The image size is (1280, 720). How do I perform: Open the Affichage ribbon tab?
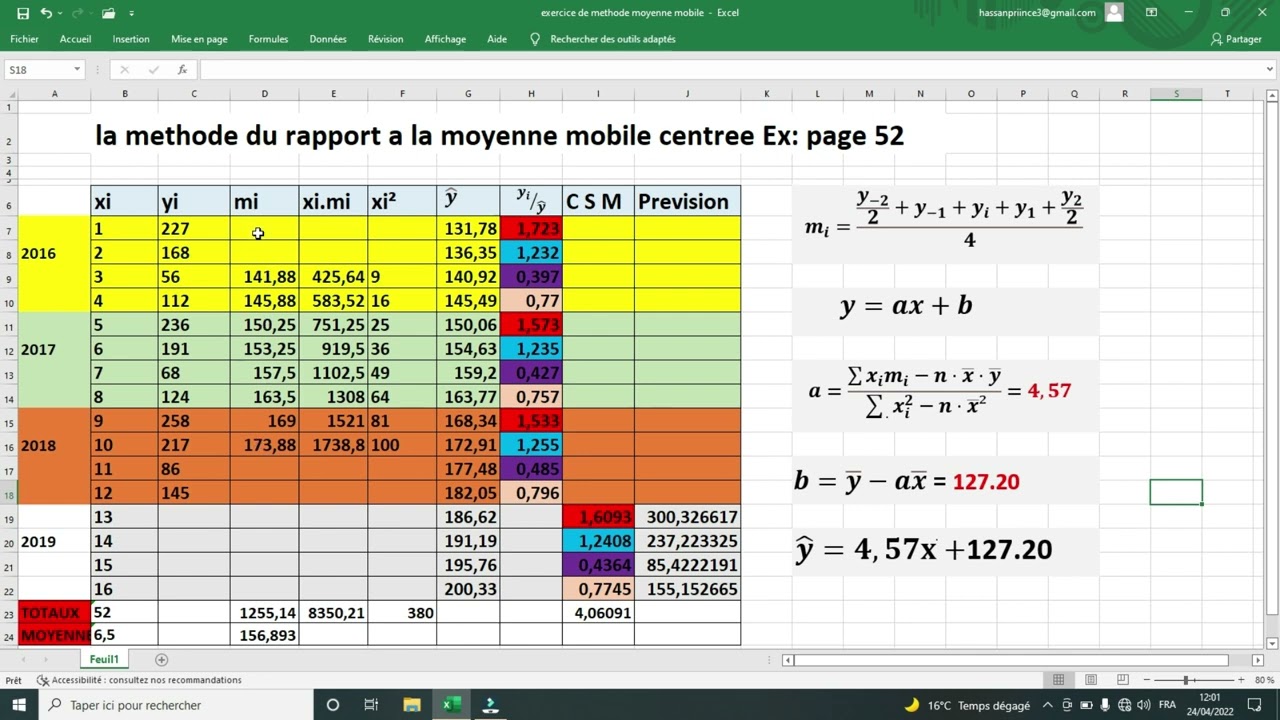pyautogui.click(x=445, y=39)
